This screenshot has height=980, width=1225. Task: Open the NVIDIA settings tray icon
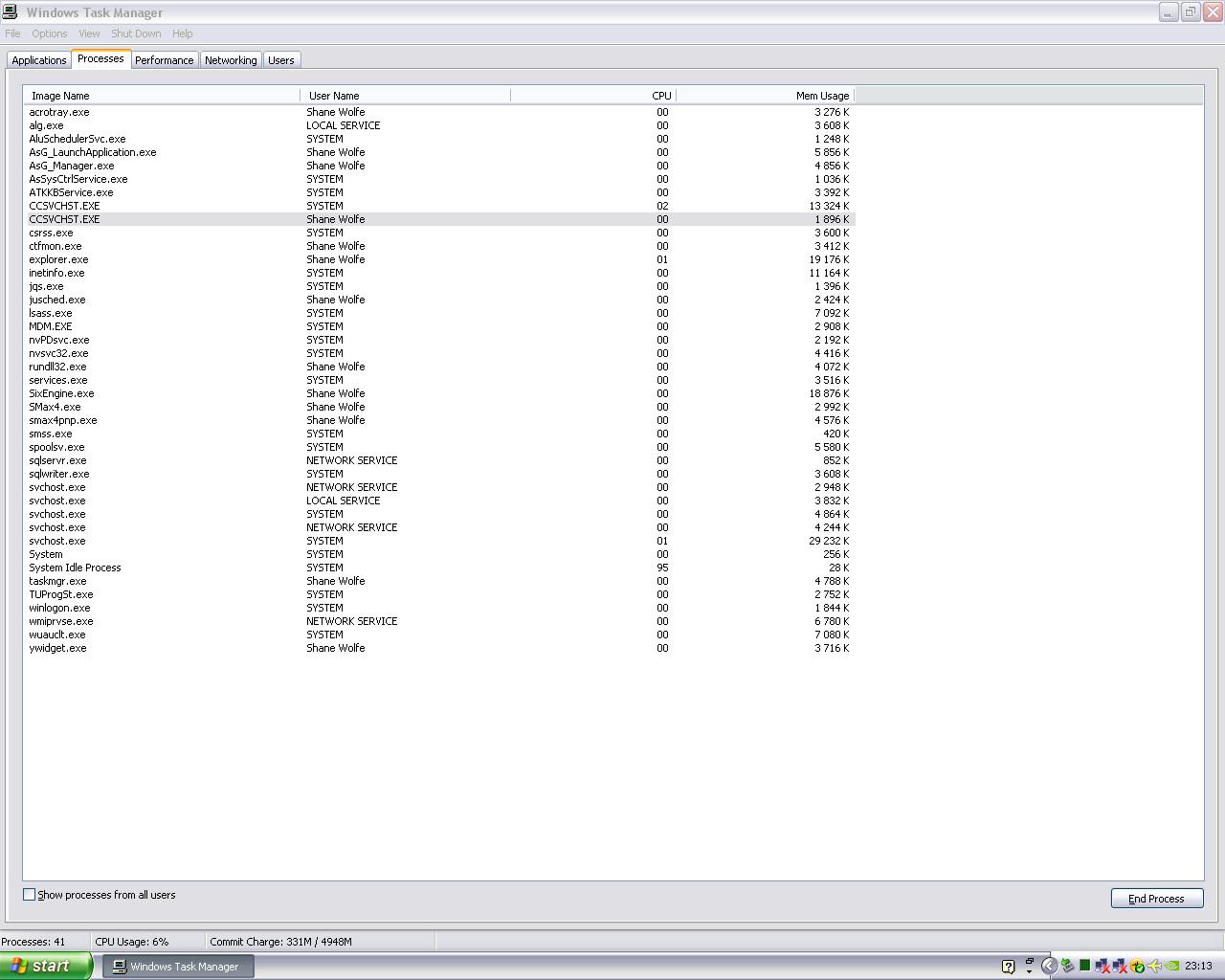pyautogui.click(x=1171, y=966)
